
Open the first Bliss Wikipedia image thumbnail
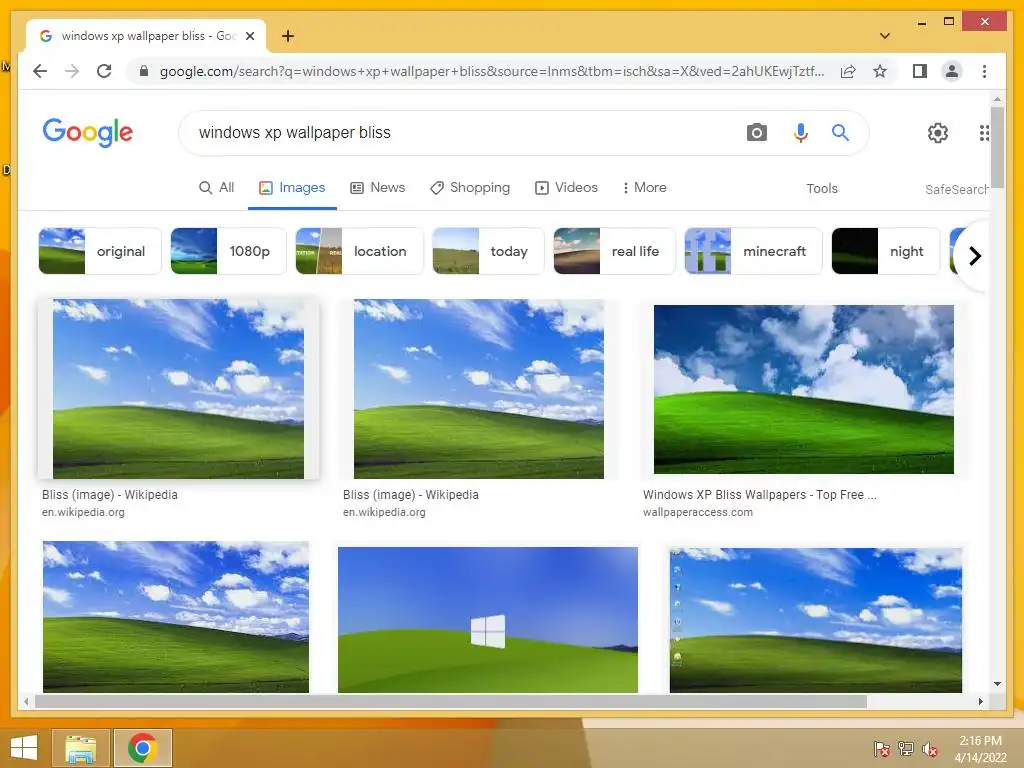tap(178, 389)
